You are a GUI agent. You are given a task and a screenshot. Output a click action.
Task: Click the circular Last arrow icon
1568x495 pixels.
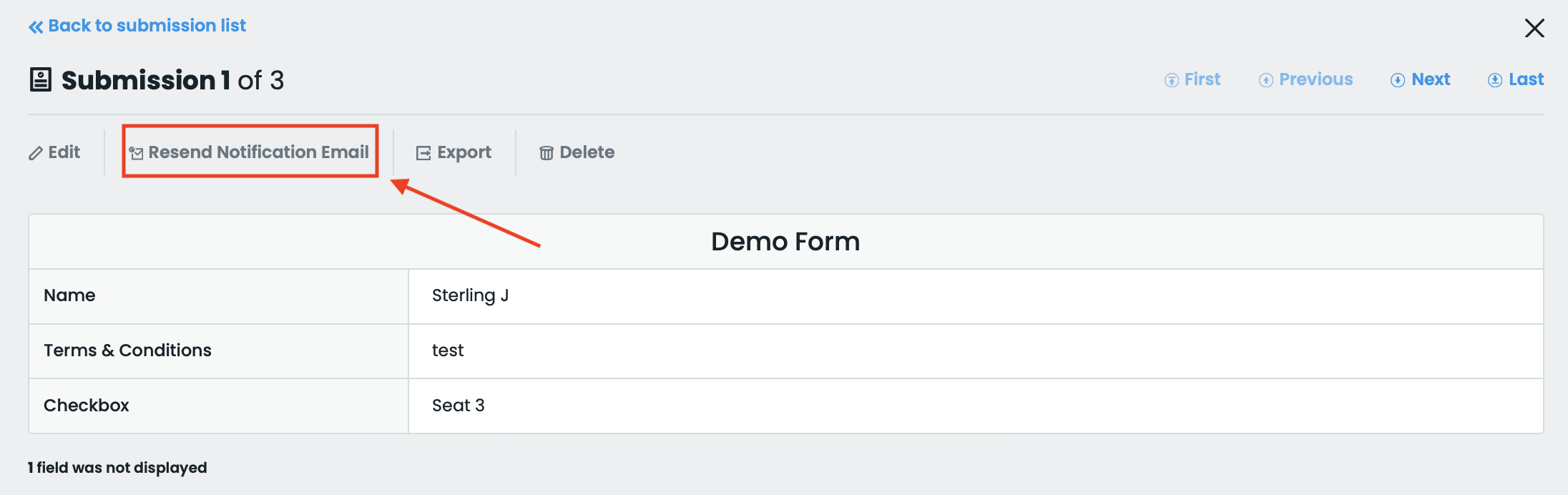pos(1495,80)
